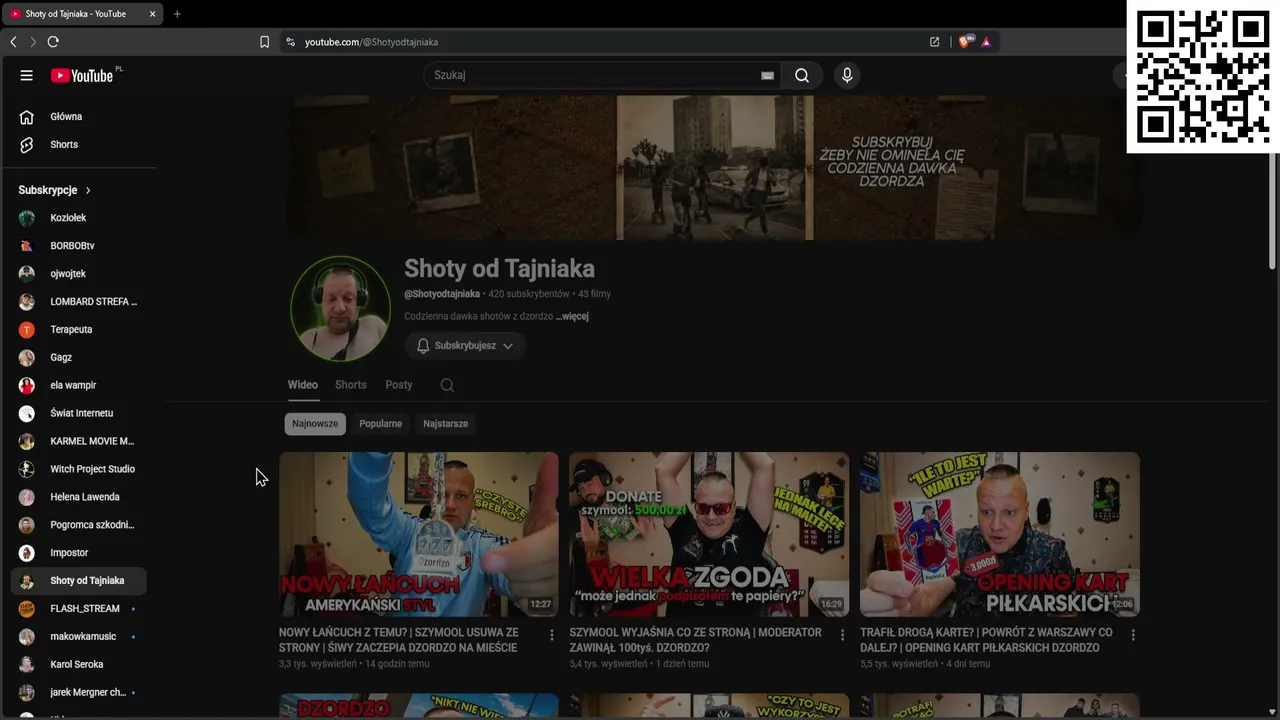This screenshot has height=720, width=1280.
Task: Search within the channel using the tab-row magnifier
Action: coord(447,385)
